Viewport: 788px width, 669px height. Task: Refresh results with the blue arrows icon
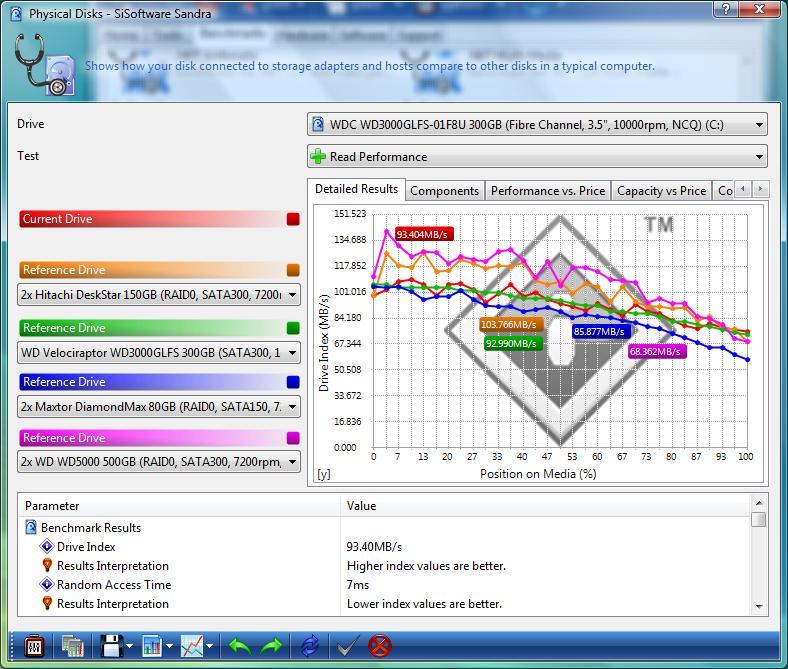[x=310, y=646]
